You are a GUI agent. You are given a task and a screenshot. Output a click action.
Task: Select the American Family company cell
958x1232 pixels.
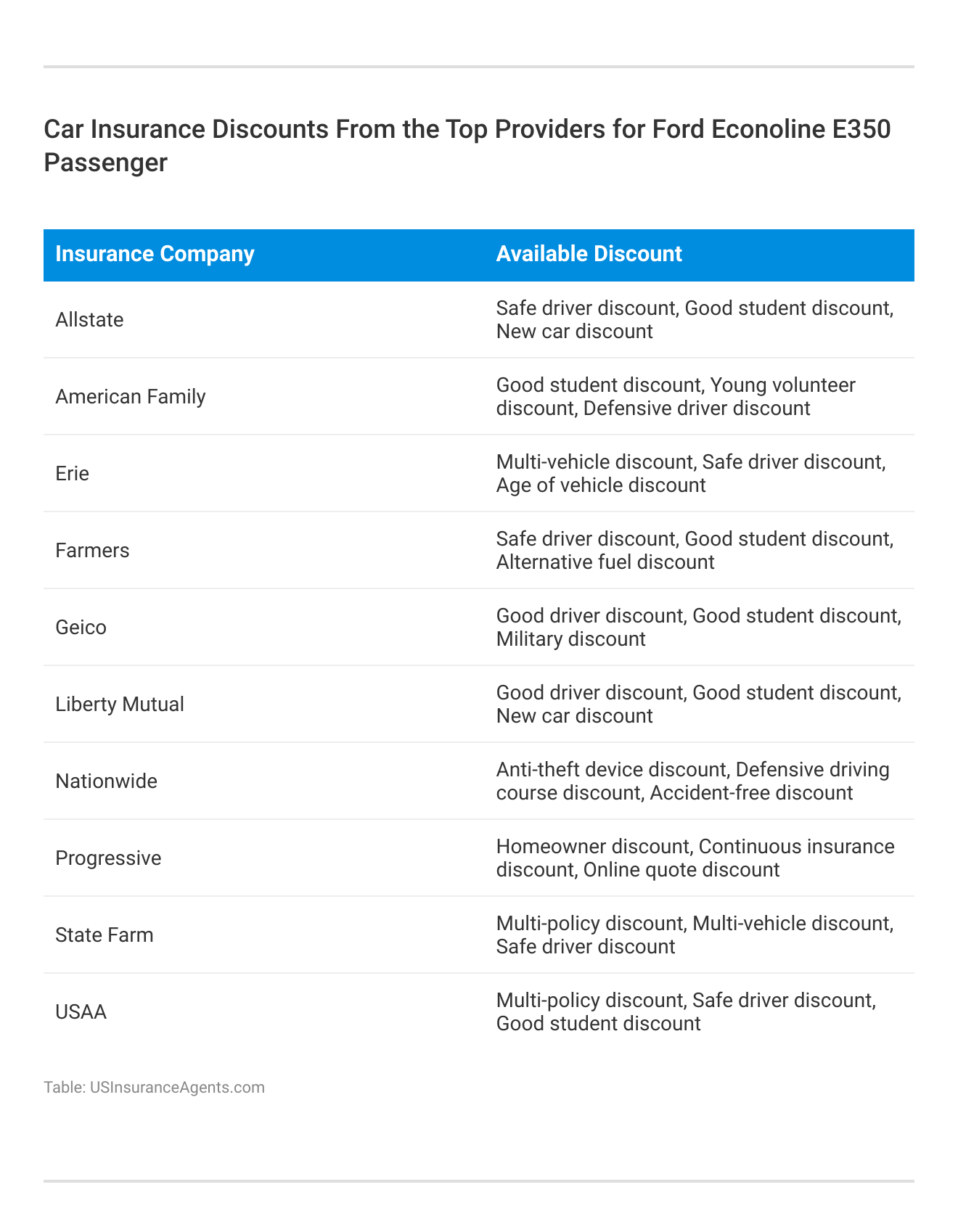[131, 397]
